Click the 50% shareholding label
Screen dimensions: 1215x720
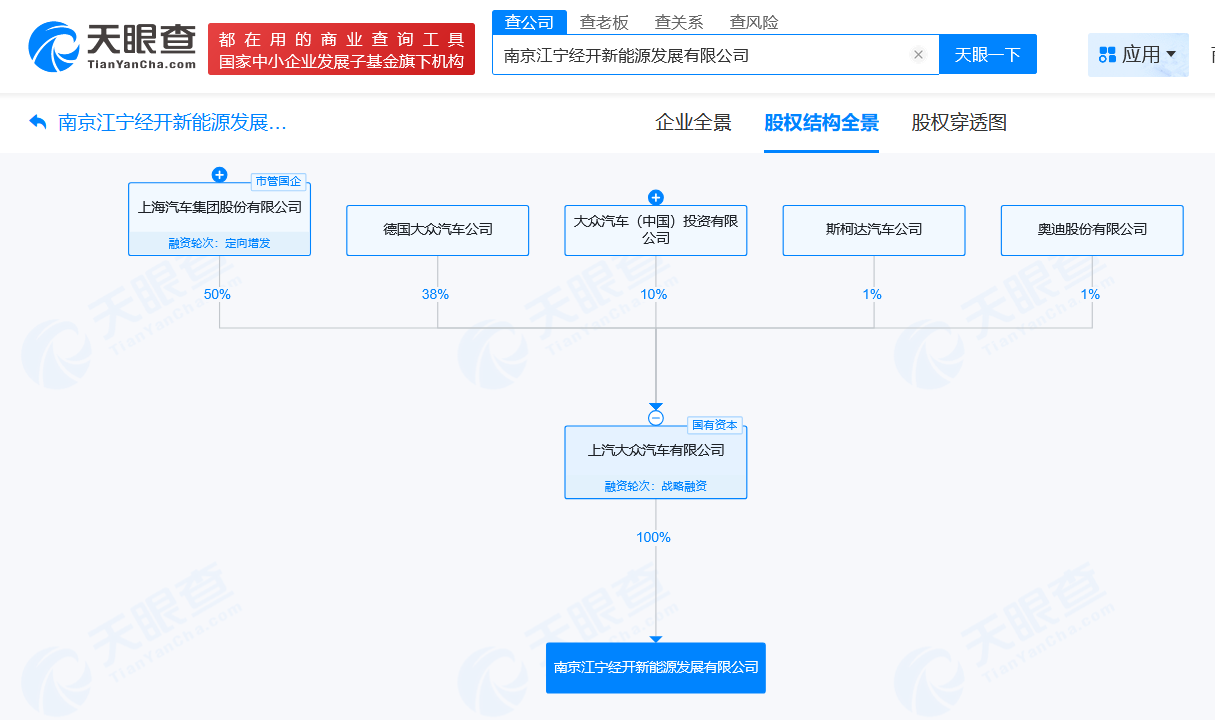pyautogui.click(x=217, y=294)
